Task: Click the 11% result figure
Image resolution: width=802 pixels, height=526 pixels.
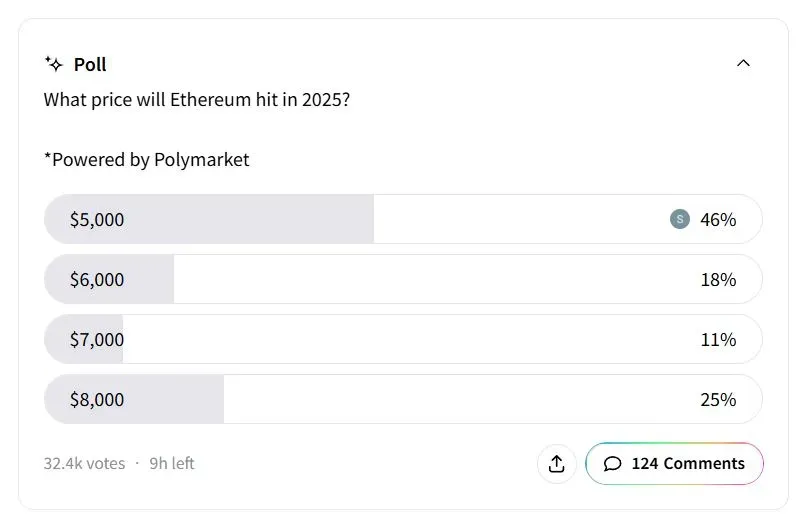Action: (x=718, y=339)
